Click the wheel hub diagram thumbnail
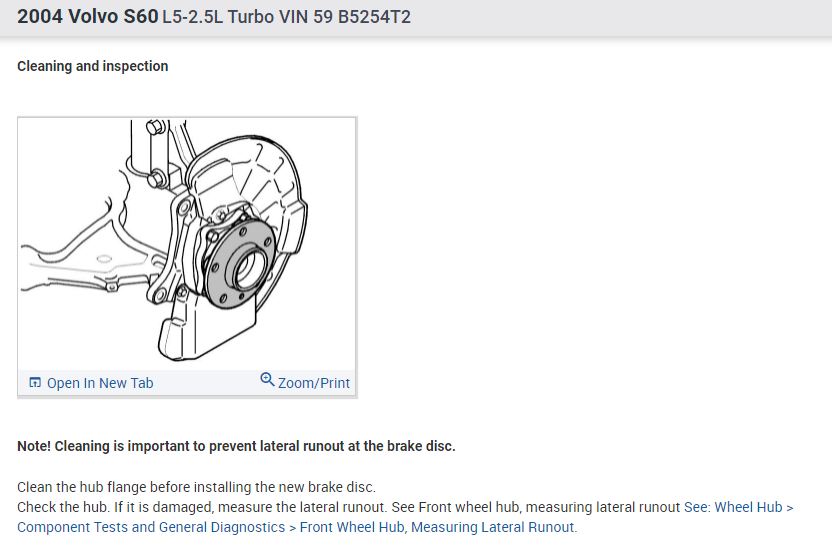This screenshot has width=832, height=560. pos(187,244)
